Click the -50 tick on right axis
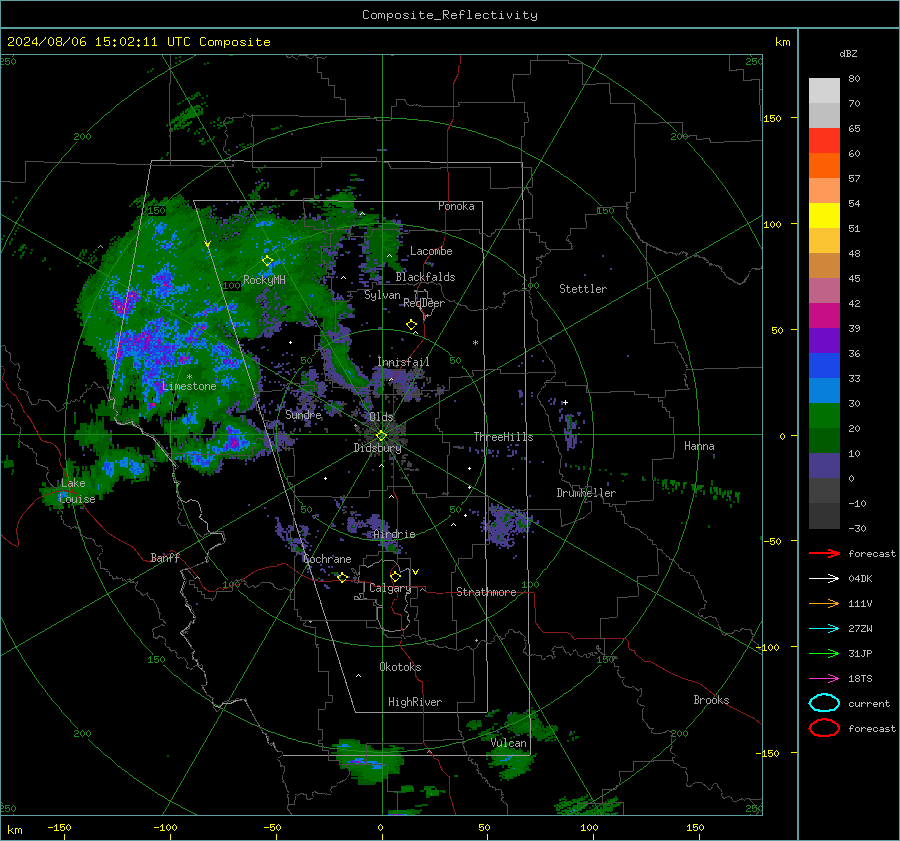Image resolution: width=900 pixels, height=841 pixels. coord(771,541)
